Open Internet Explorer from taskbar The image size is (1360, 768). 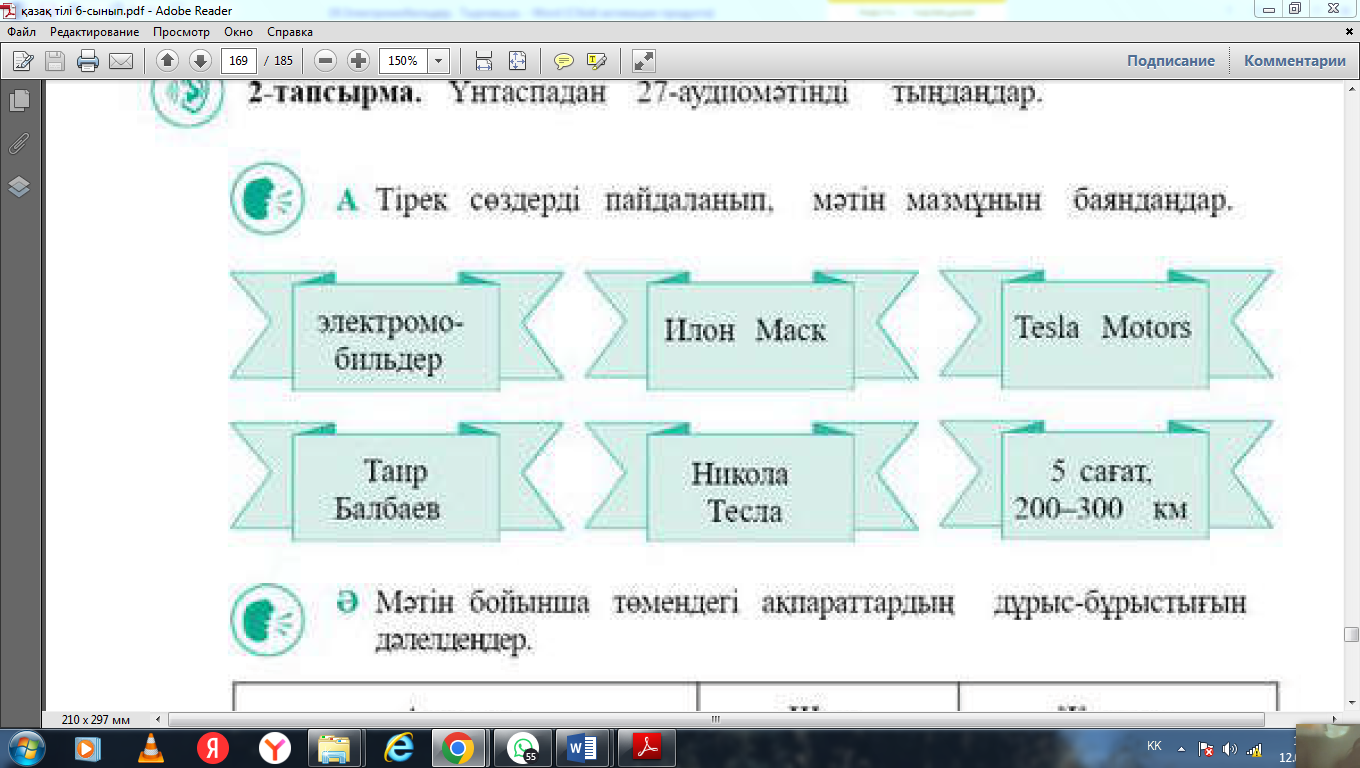coord(398,747)
